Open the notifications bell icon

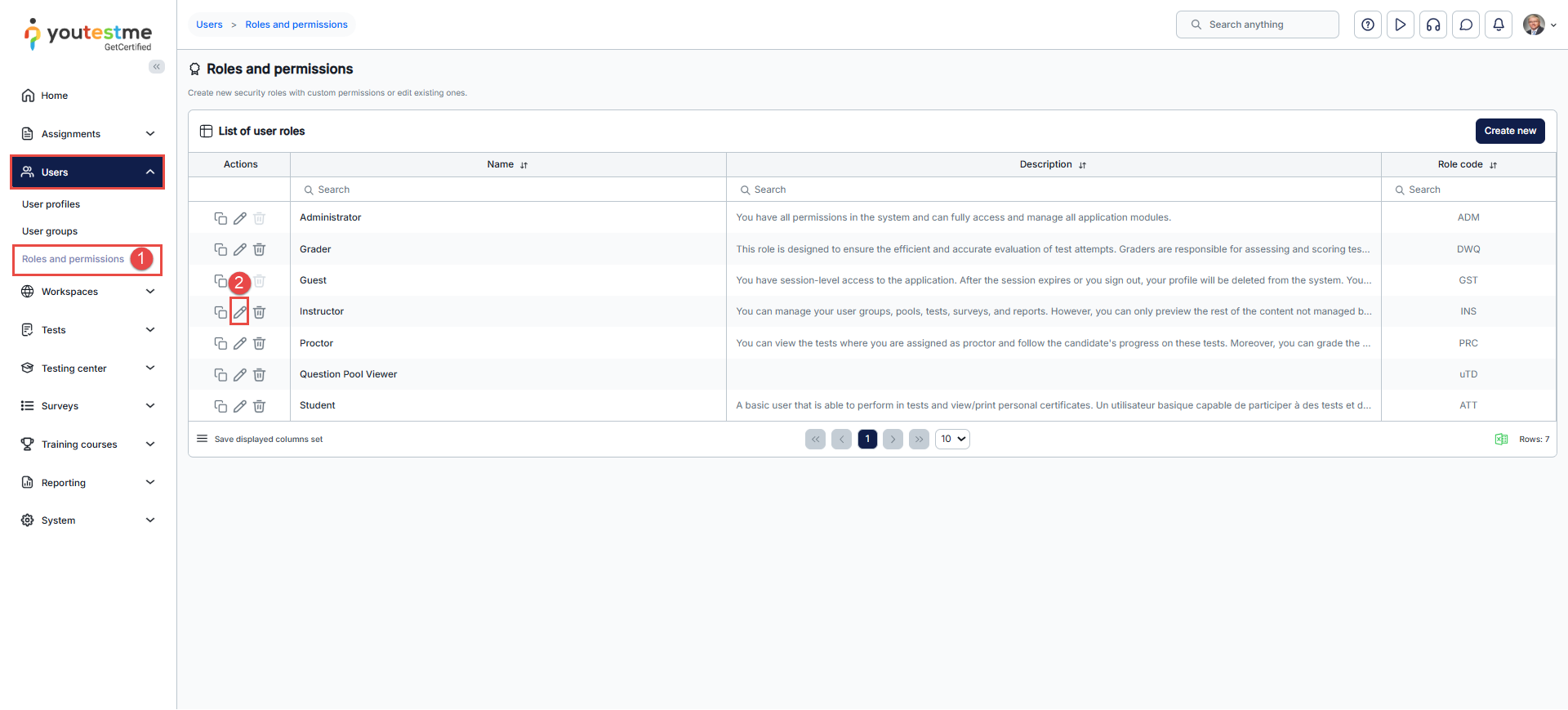[1499, 25]
